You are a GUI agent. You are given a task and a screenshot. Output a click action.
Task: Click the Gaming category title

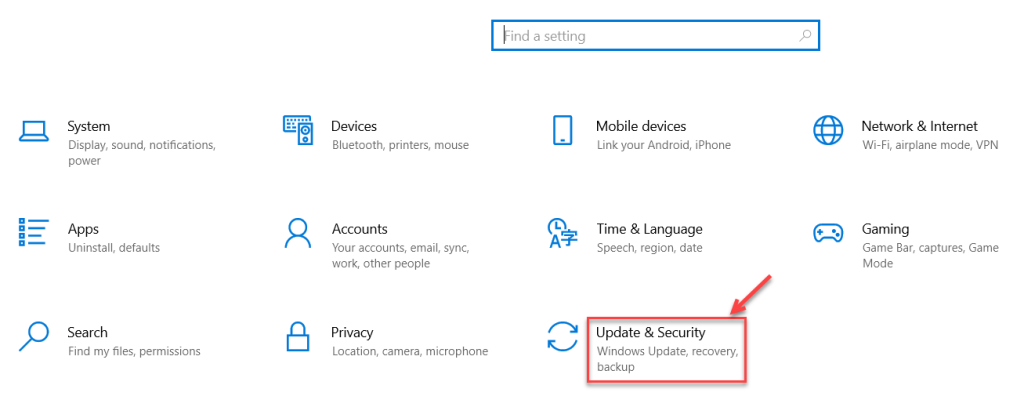[x=885, y=229]
